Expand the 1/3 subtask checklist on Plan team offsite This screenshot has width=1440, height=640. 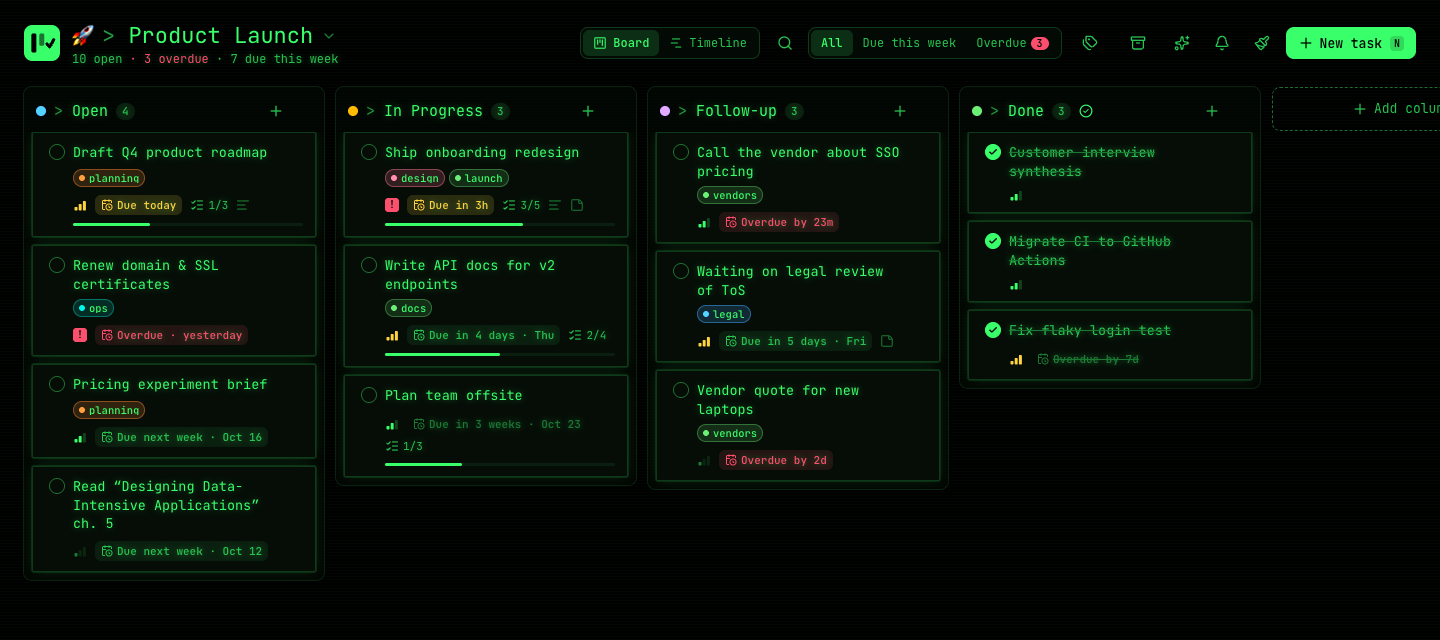(x=404, y=446)
